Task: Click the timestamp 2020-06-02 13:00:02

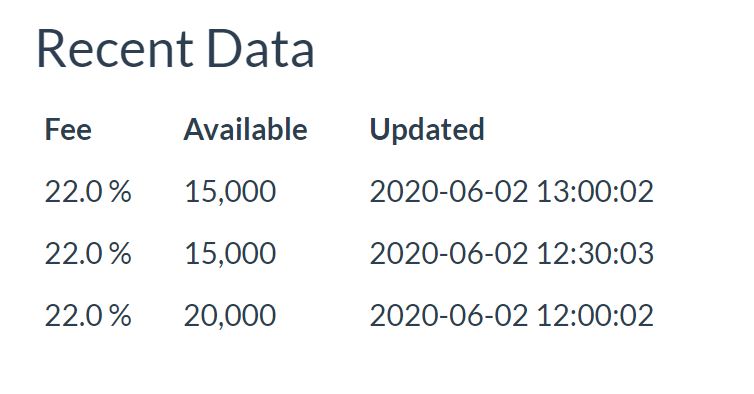Action: [512, 191]
